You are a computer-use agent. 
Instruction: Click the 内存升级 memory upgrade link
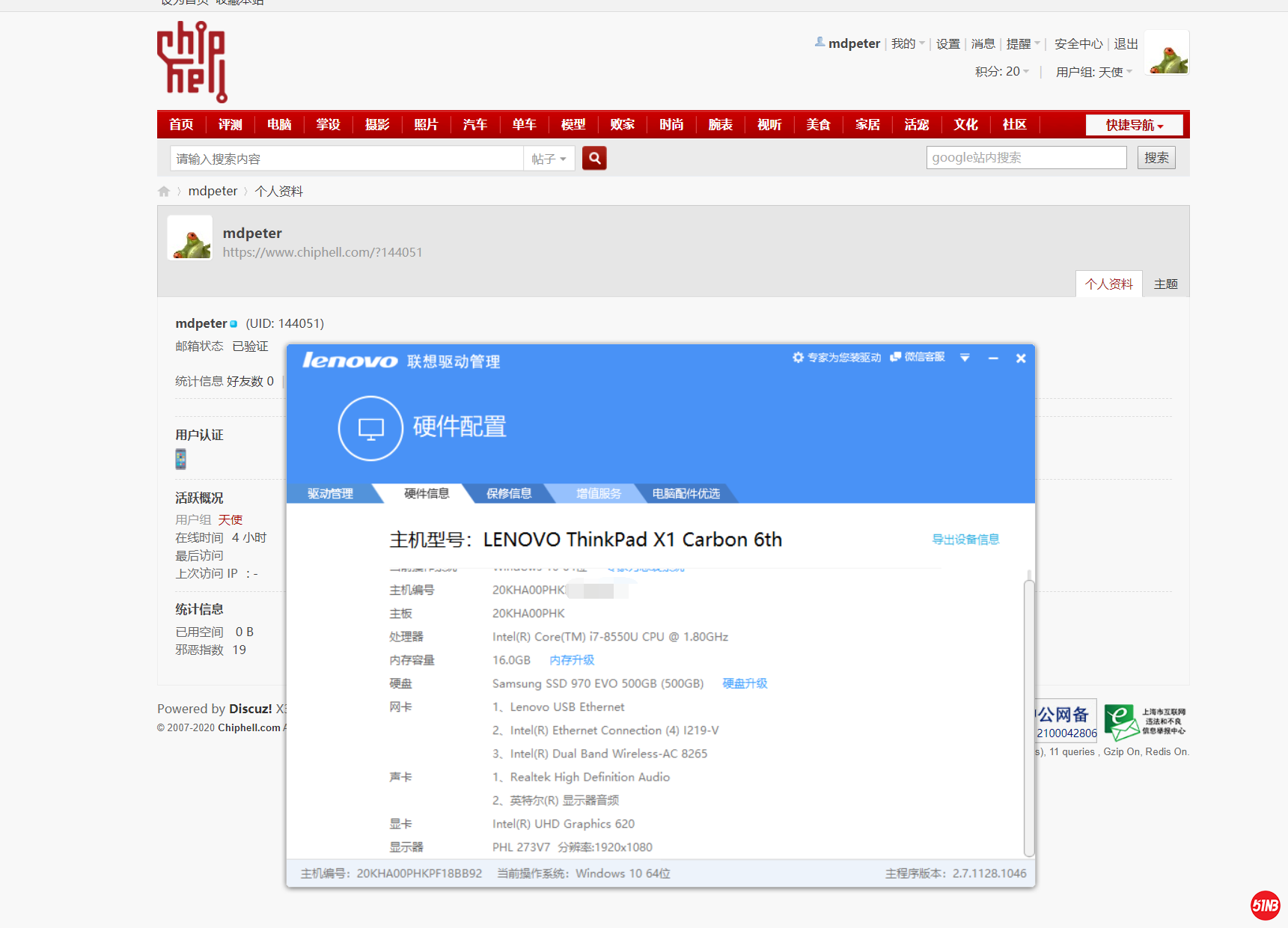point(572,660)
